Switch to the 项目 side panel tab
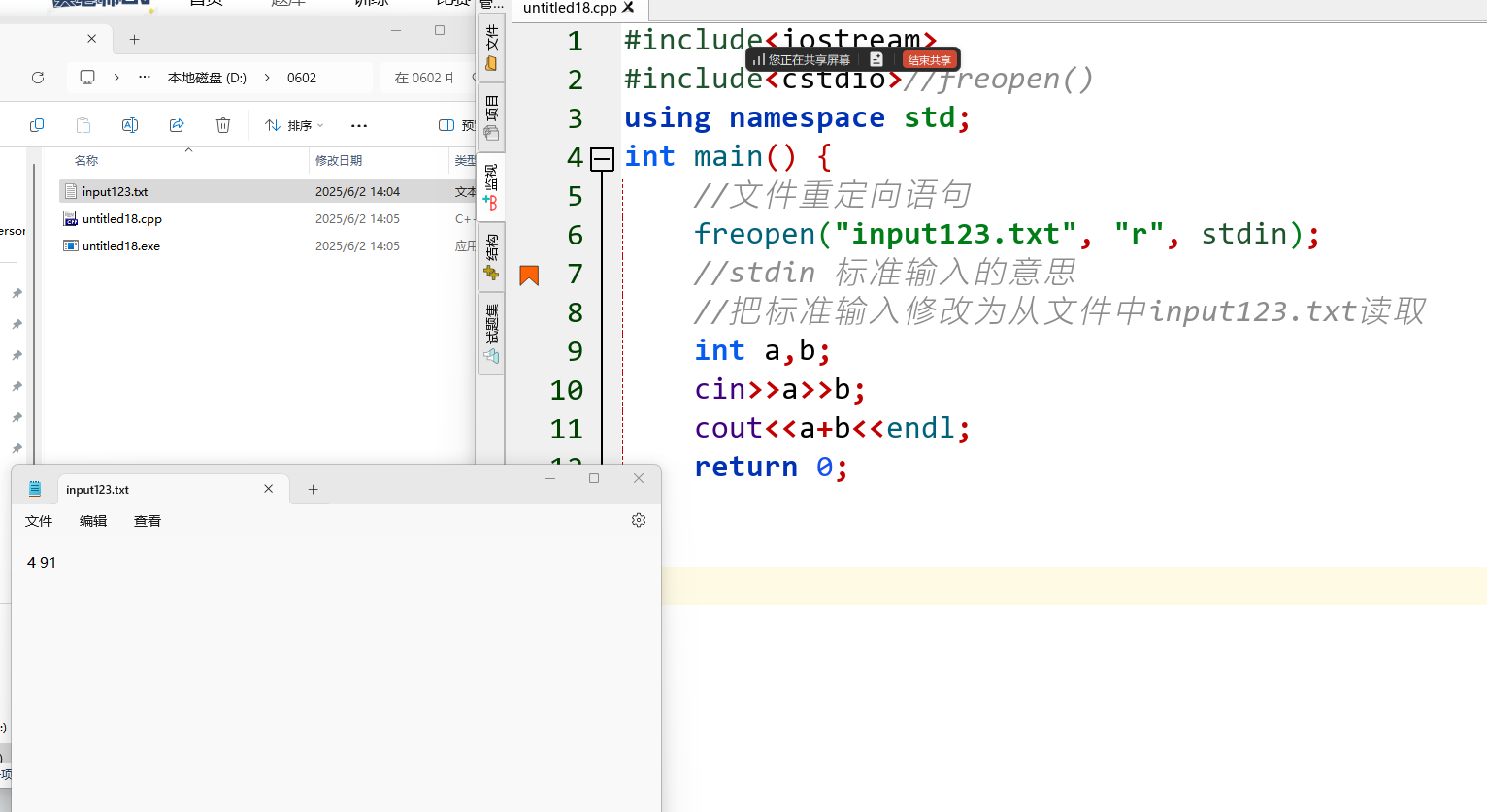 [x=491, y=117]
